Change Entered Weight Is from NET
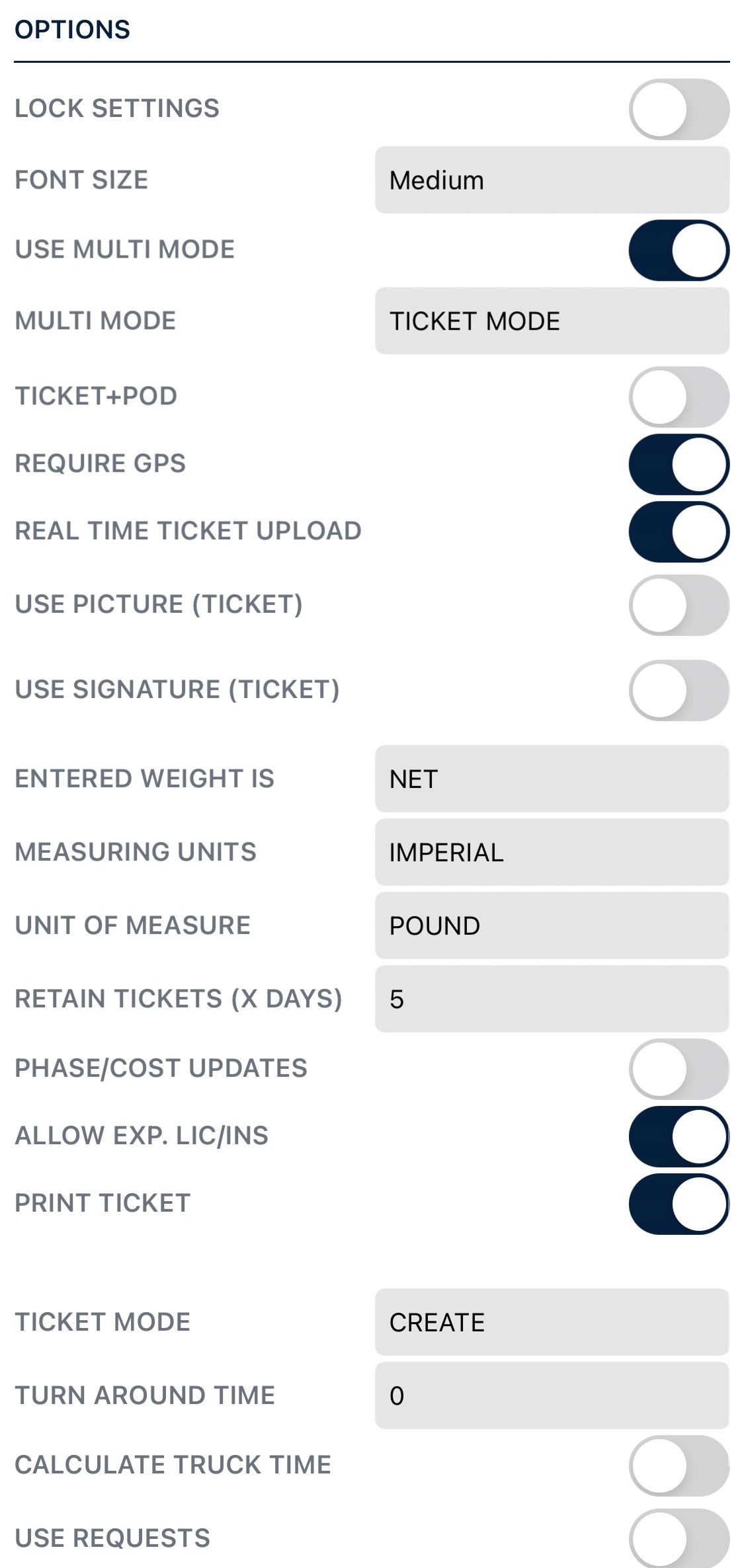Viewport: 744px width, 1568px height. click(552, 779)
